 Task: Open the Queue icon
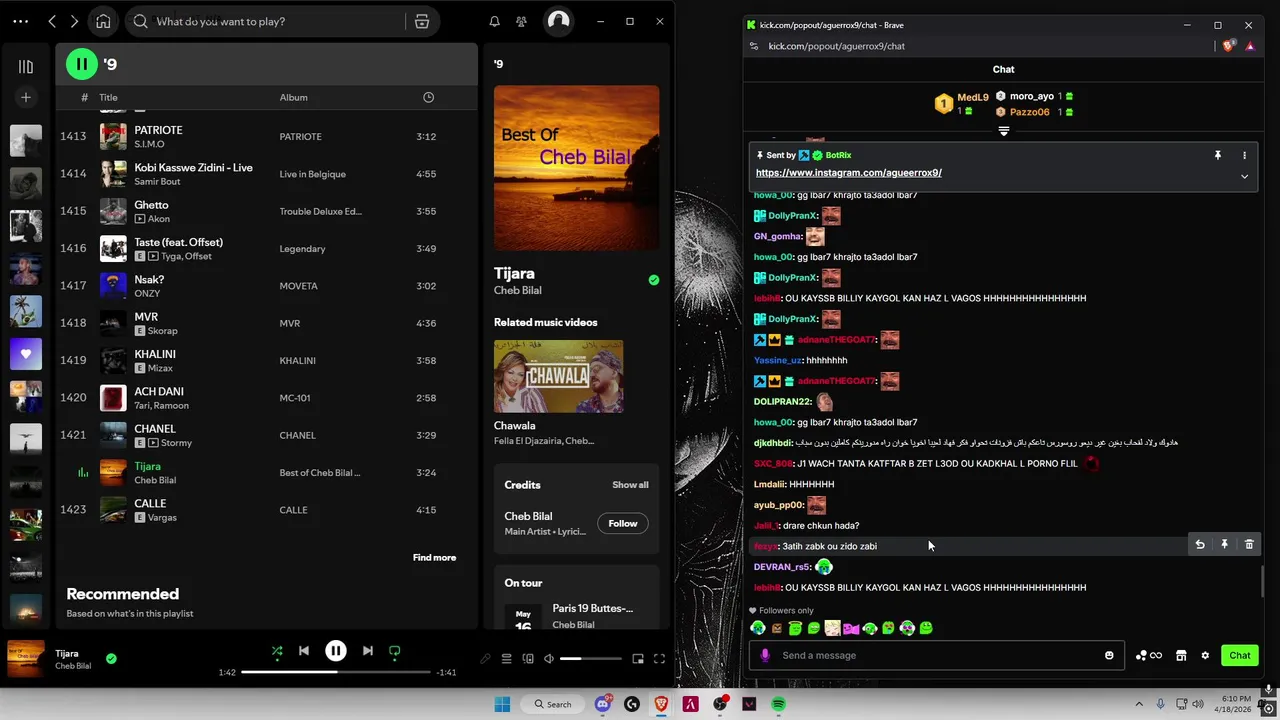(x=506, y=658)
